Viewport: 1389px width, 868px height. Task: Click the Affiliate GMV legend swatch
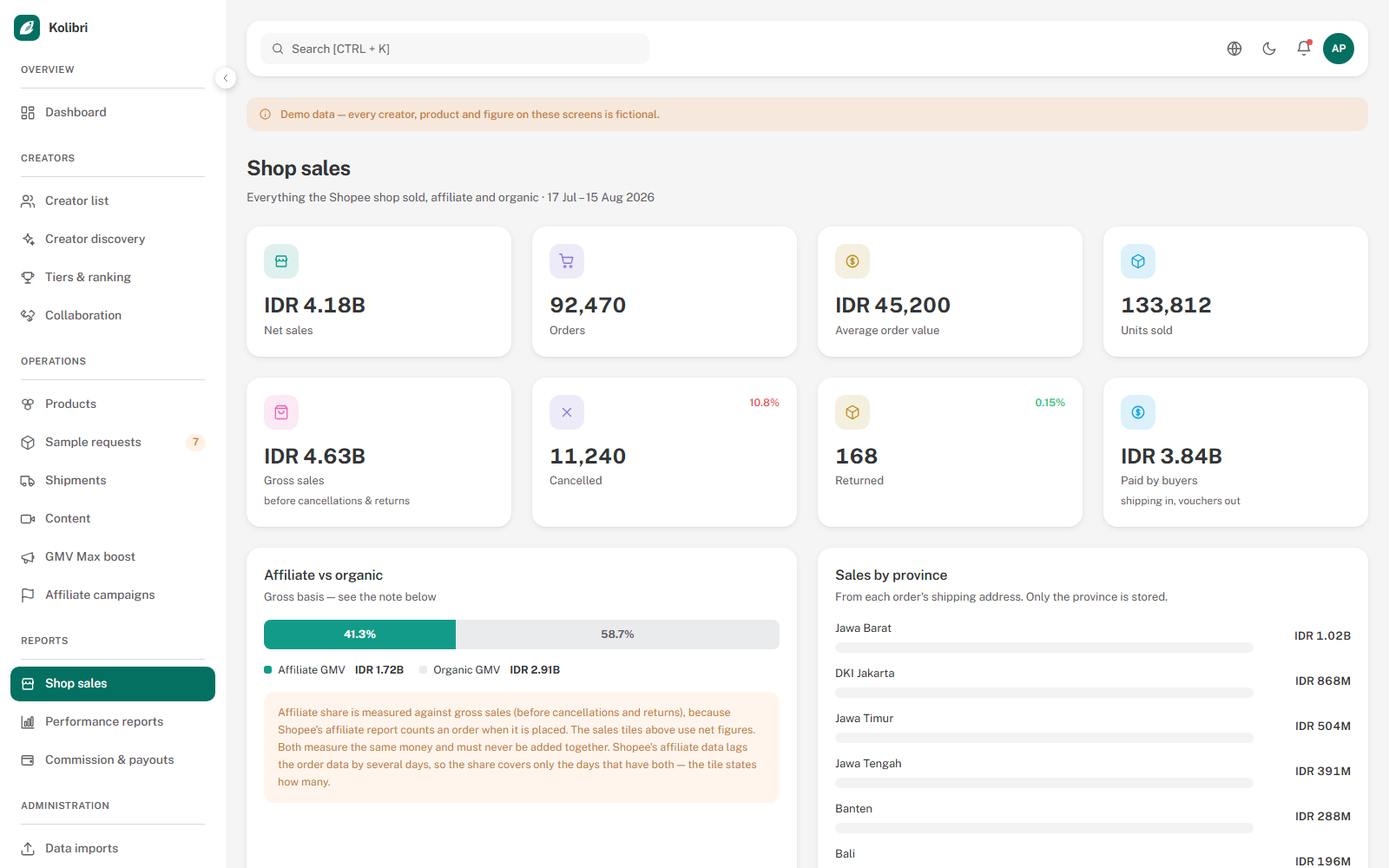268,669
